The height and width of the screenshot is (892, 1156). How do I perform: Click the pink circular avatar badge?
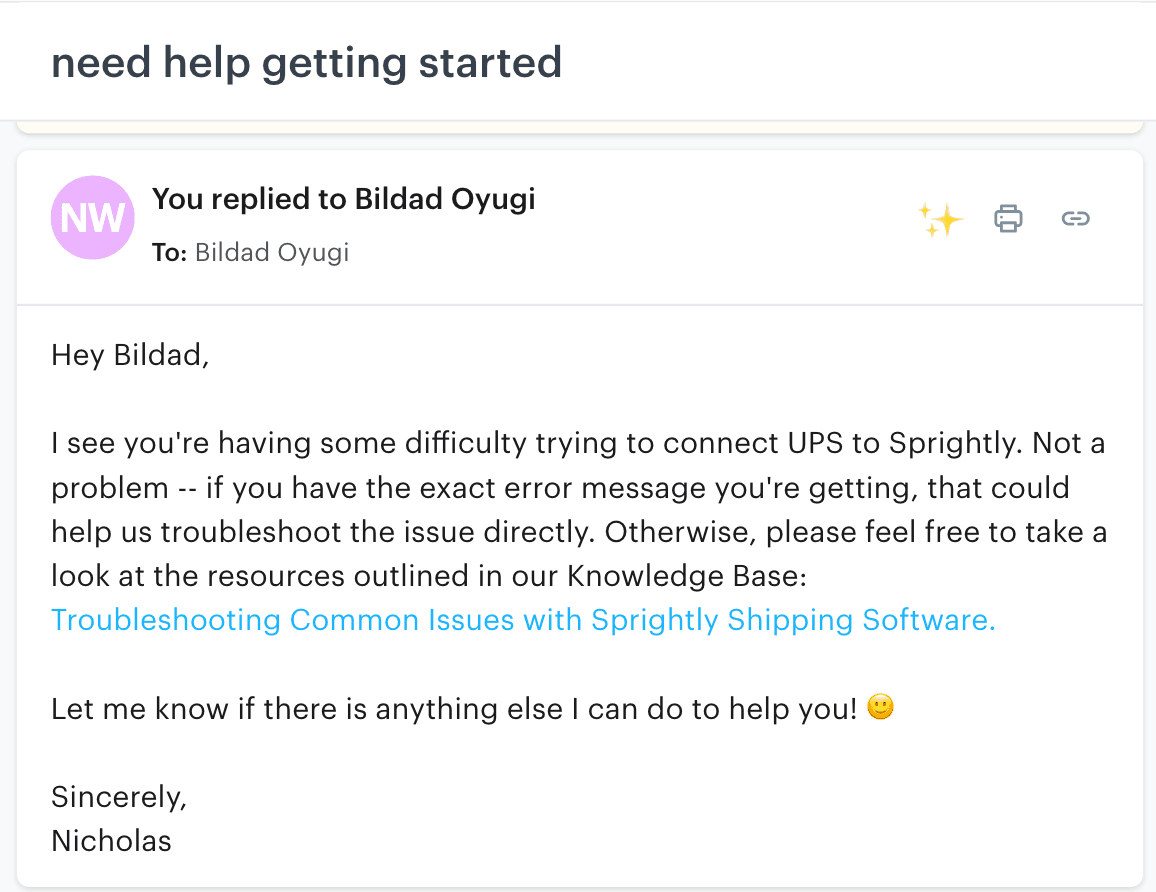click(x=93, y=217)
